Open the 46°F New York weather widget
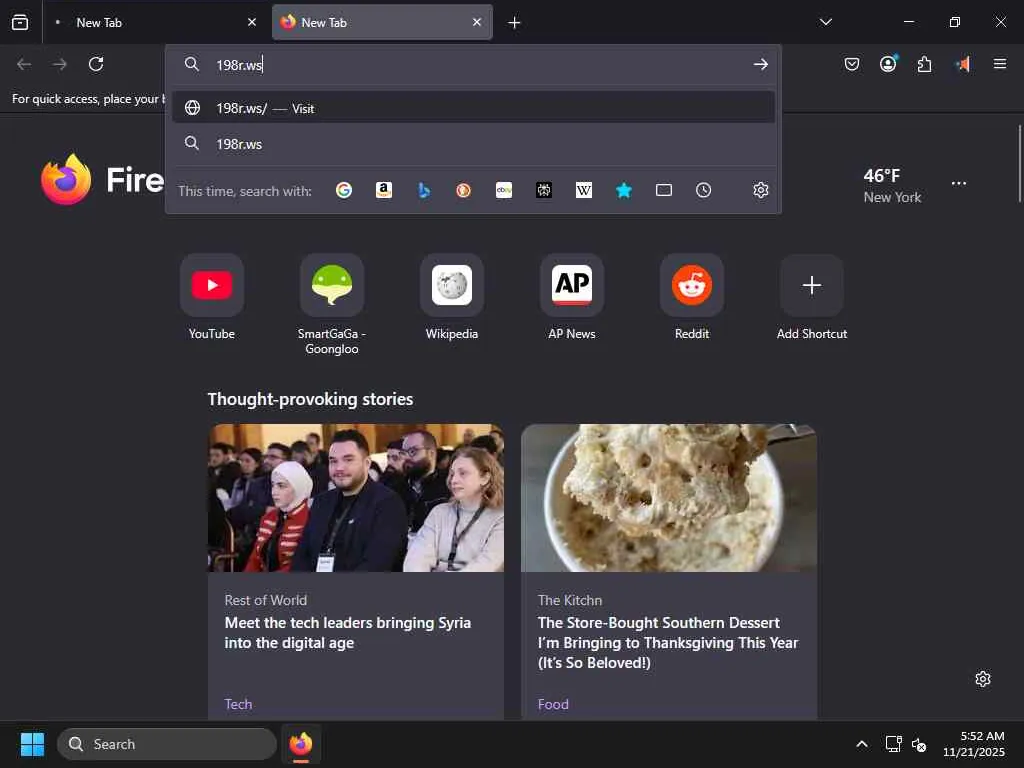 coord(892,185)
